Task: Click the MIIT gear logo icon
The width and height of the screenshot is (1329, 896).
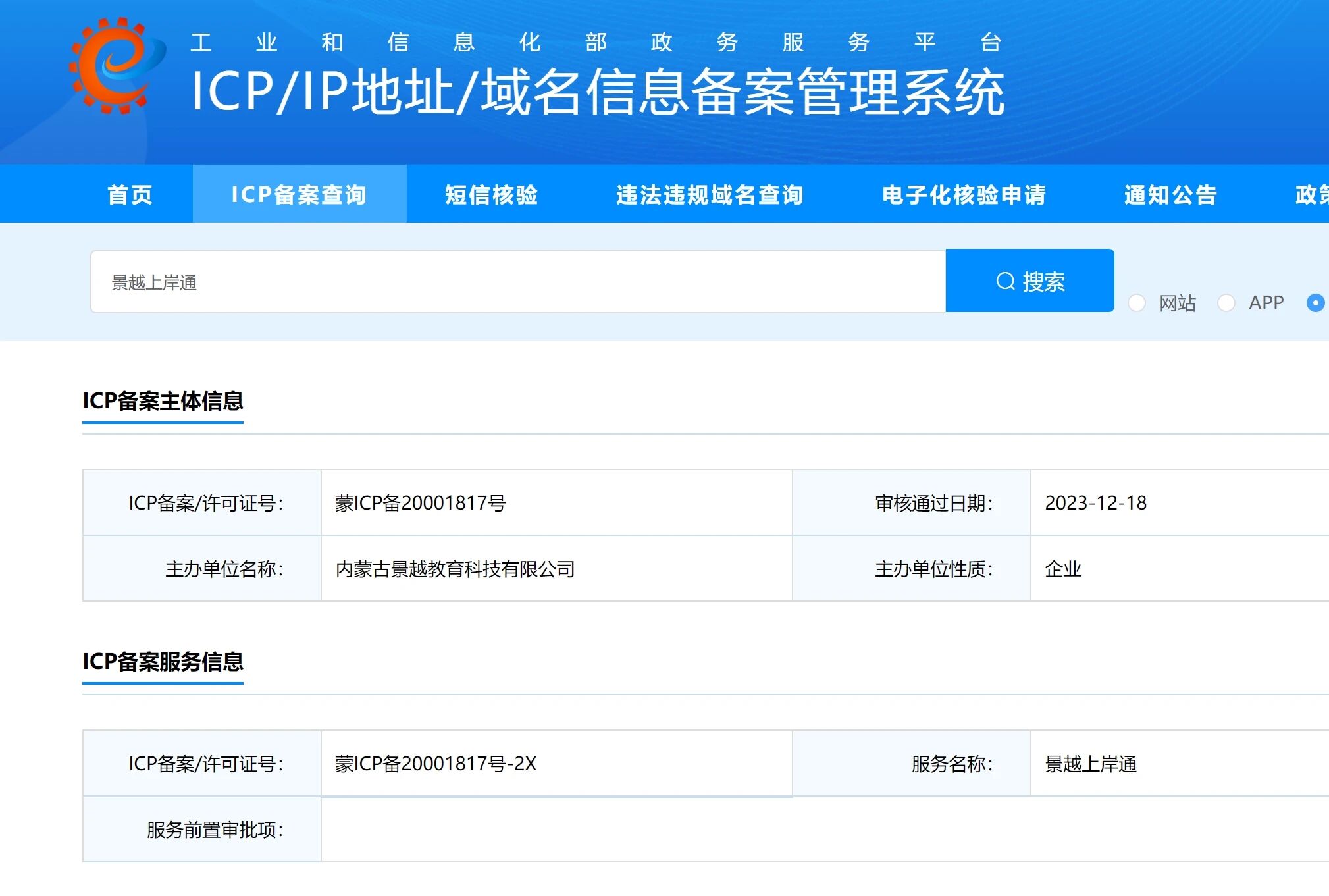Action: click(x=117, y=66)
